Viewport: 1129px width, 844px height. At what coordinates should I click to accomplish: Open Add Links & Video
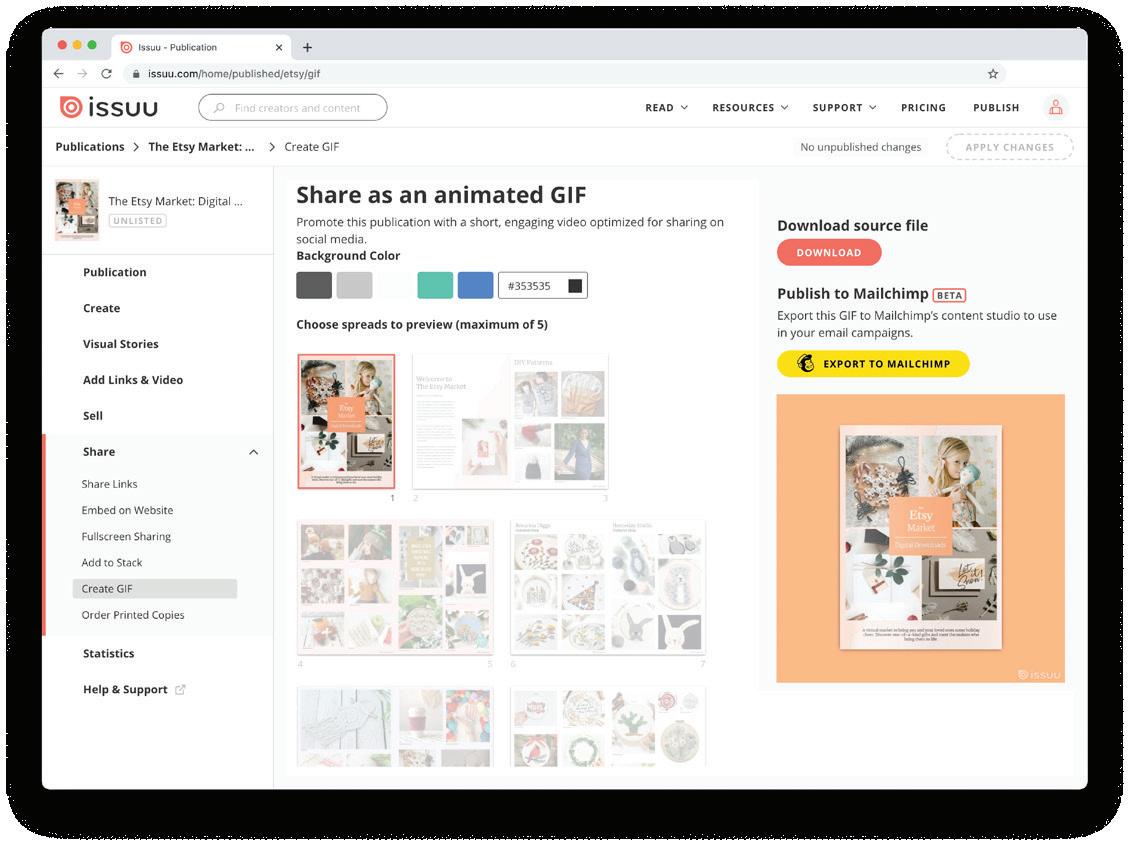click(x=132, y=380)
